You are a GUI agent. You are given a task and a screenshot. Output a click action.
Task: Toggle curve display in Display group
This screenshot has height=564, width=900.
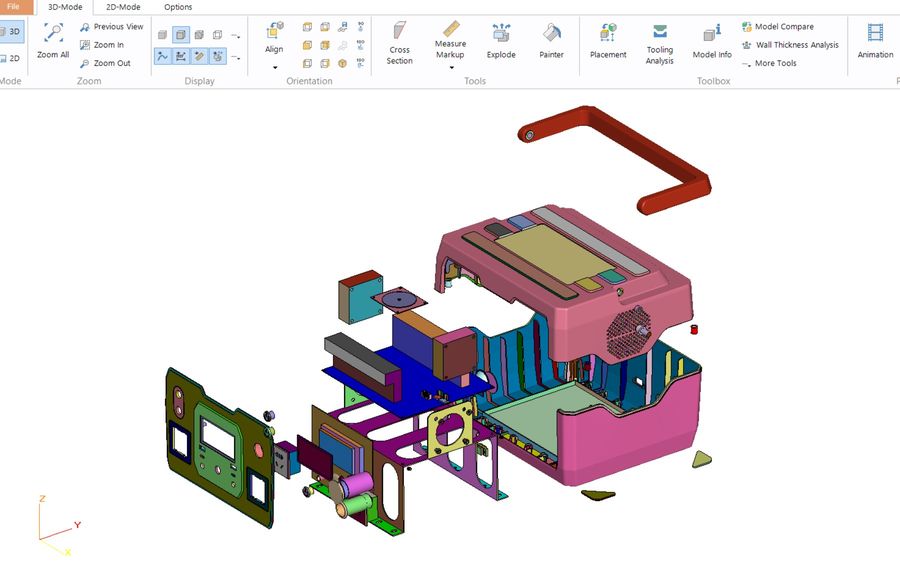[x=162, y=56]
